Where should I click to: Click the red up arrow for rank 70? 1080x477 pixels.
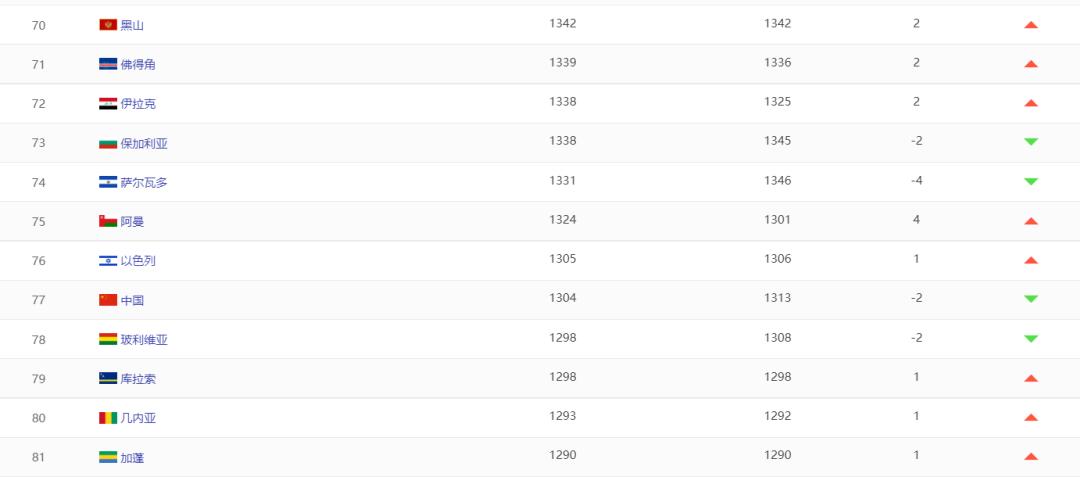[1031, 25]
